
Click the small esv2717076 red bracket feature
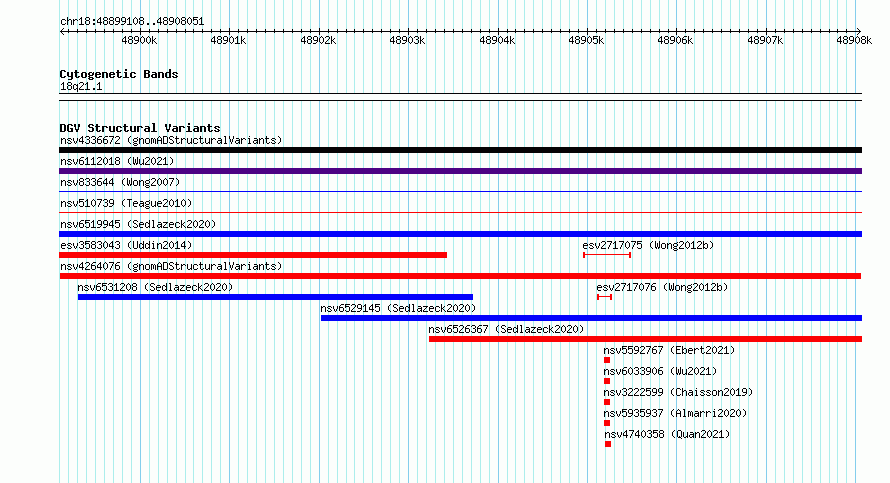pos(604,297)
